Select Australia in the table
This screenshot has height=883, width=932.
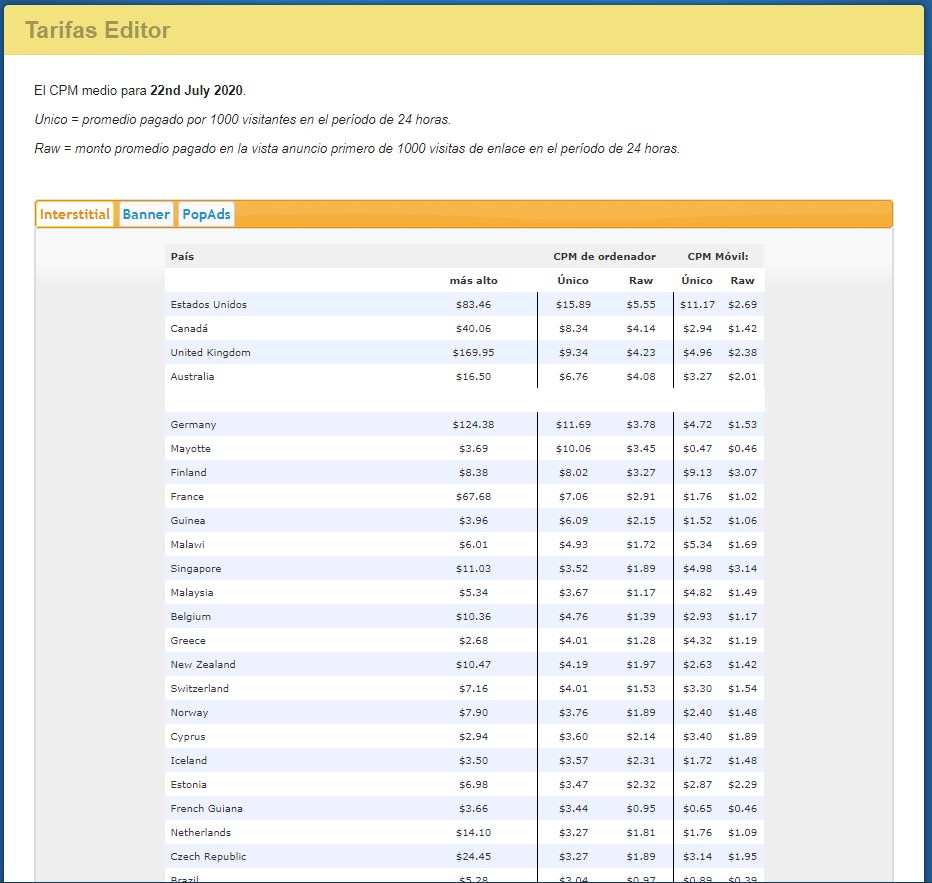click(192, 377)
